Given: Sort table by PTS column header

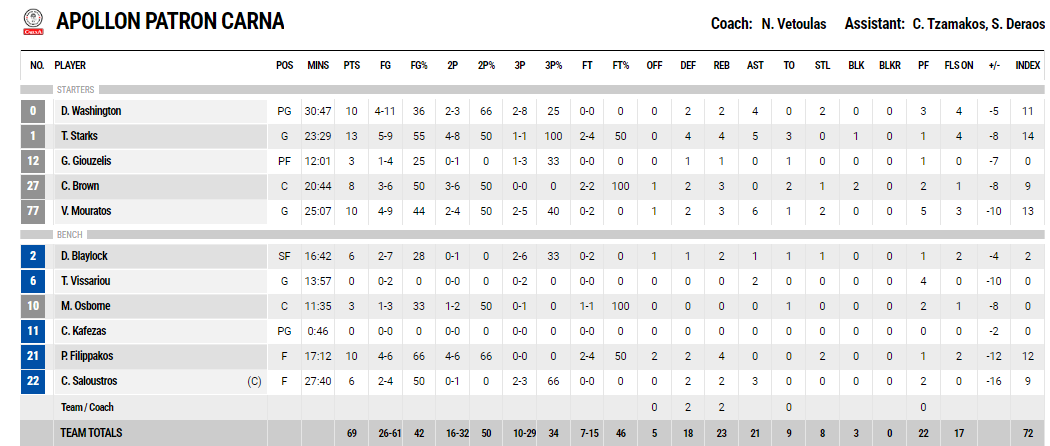Looking at the screenshot, I should [352, 66].
